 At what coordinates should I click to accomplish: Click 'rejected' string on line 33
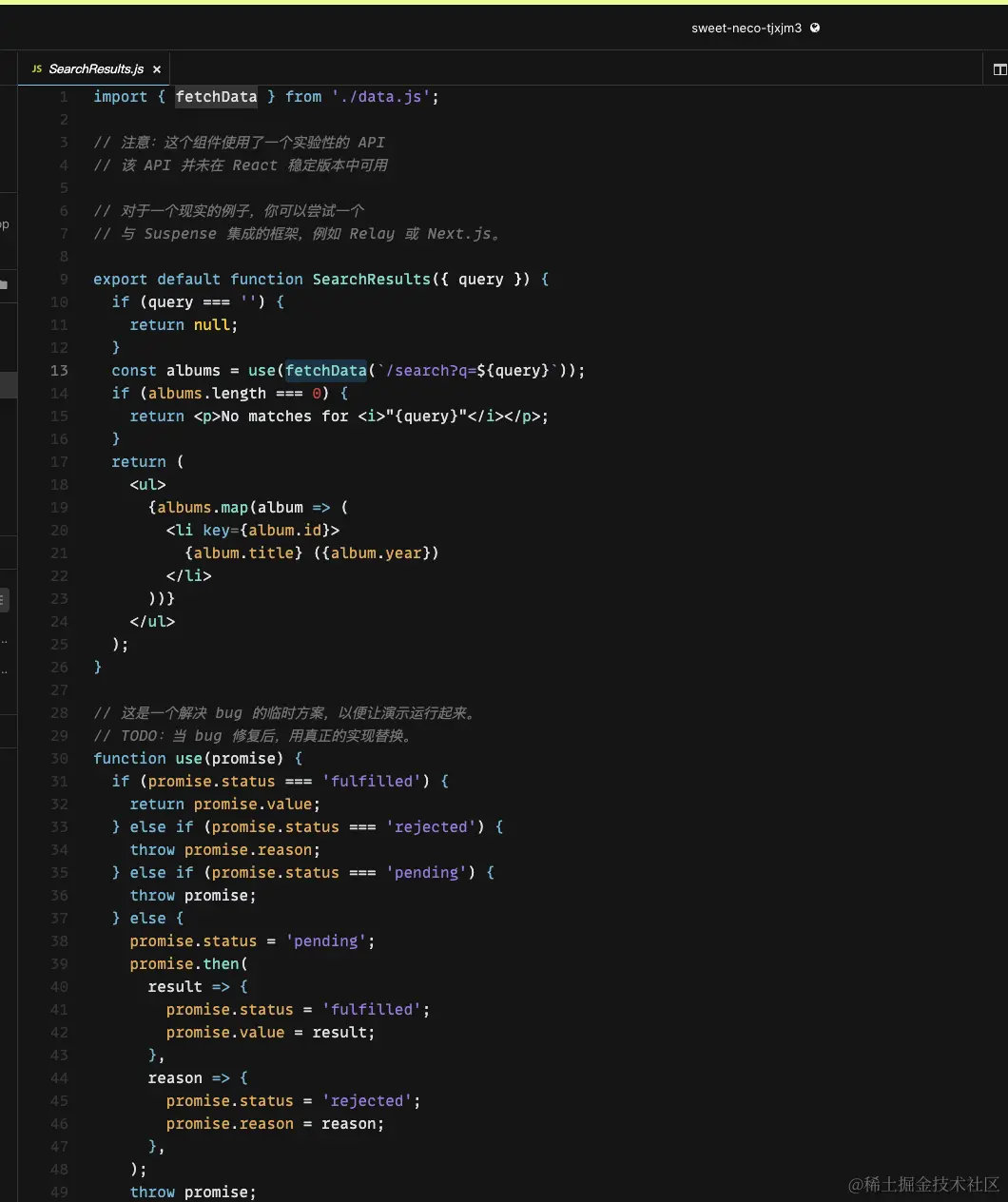432,827
